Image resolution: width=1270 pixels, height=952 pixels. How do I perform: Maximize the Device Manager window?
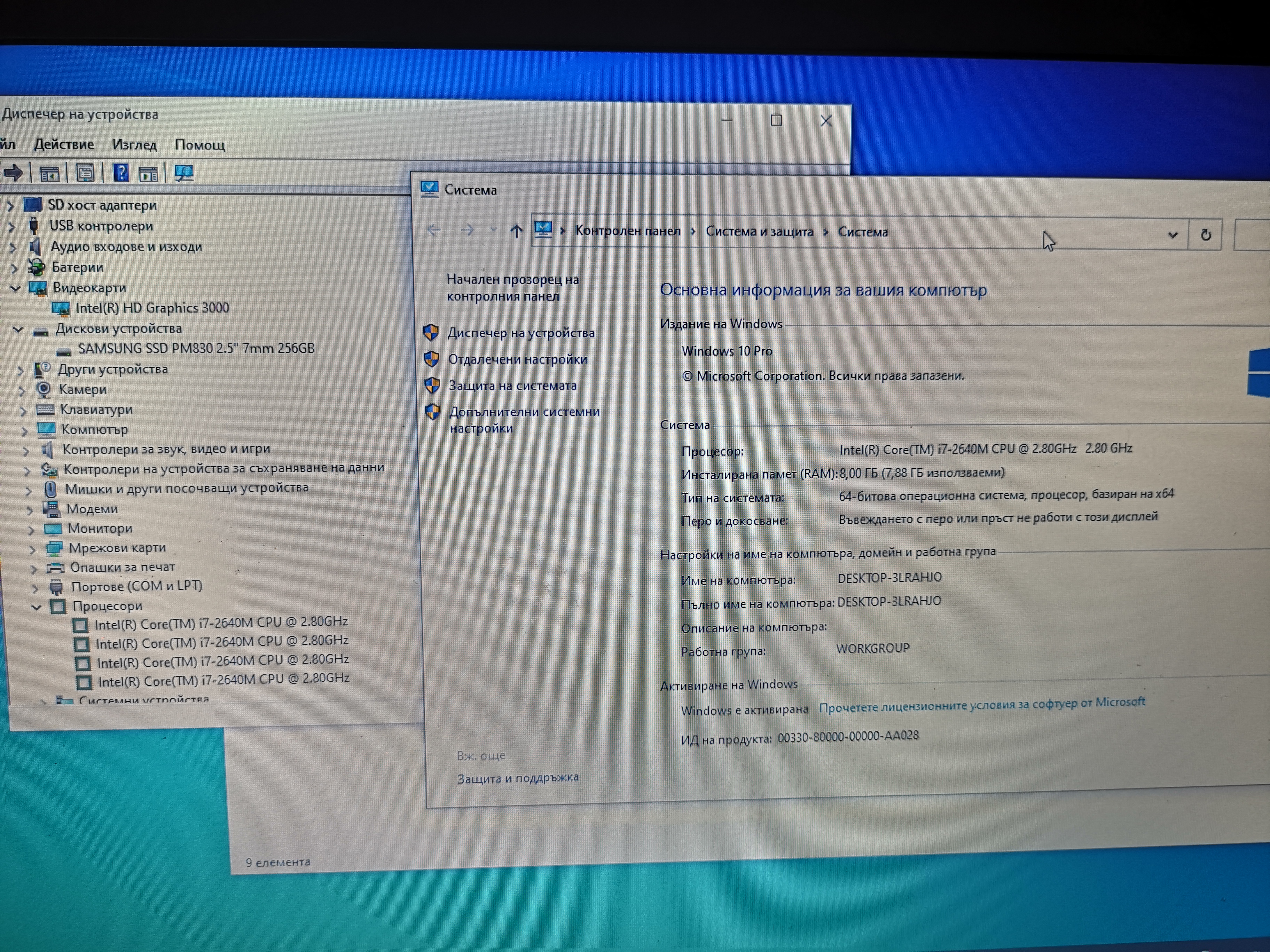776,120
